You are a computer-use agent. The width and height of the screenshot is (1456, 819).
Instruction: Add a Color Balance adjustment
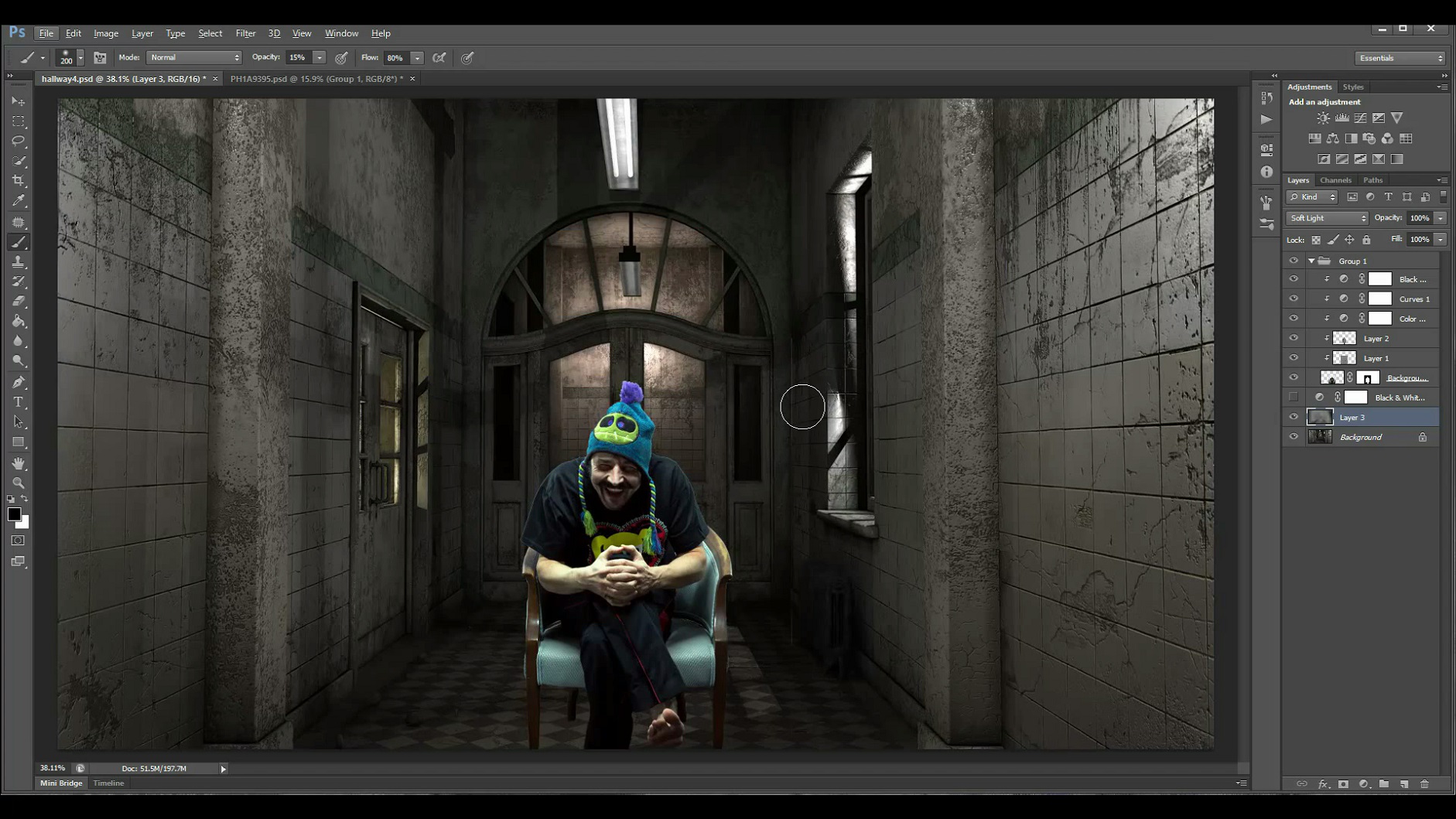[x=1332, y=138]
